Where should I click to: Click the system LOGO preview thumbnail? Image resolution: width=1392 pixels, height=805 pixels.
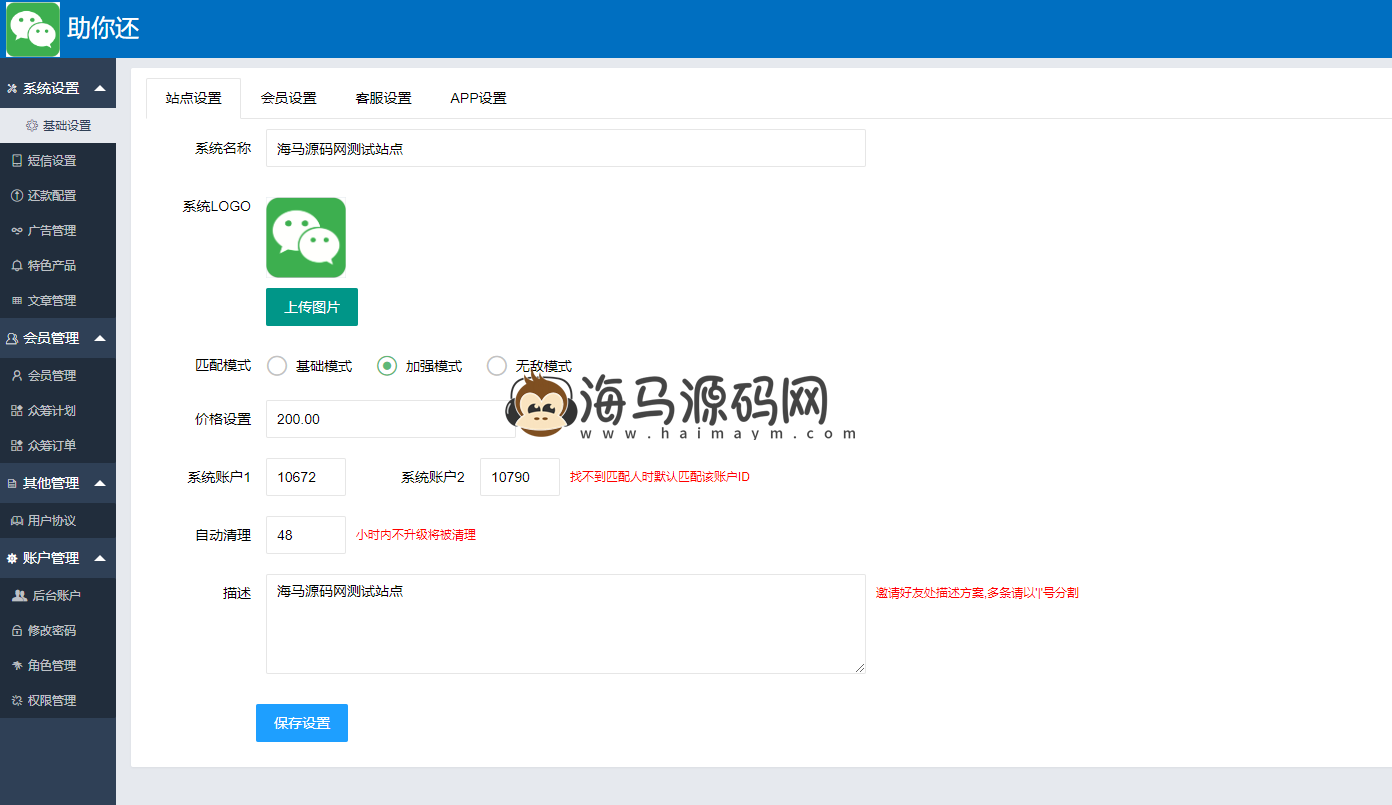click(x=306, y=237)
